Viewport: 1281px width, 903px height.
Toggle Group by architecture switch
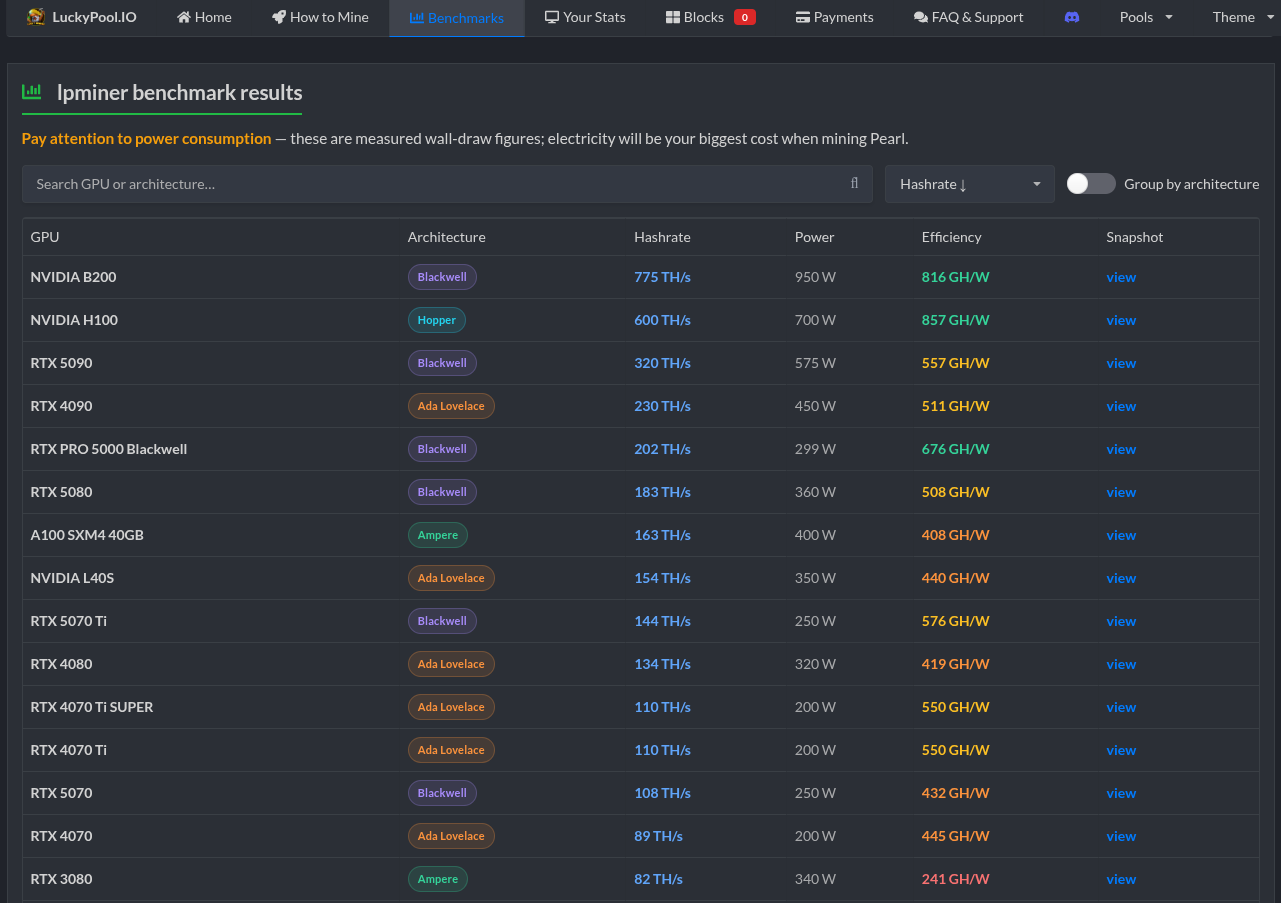coord(1091,184)
